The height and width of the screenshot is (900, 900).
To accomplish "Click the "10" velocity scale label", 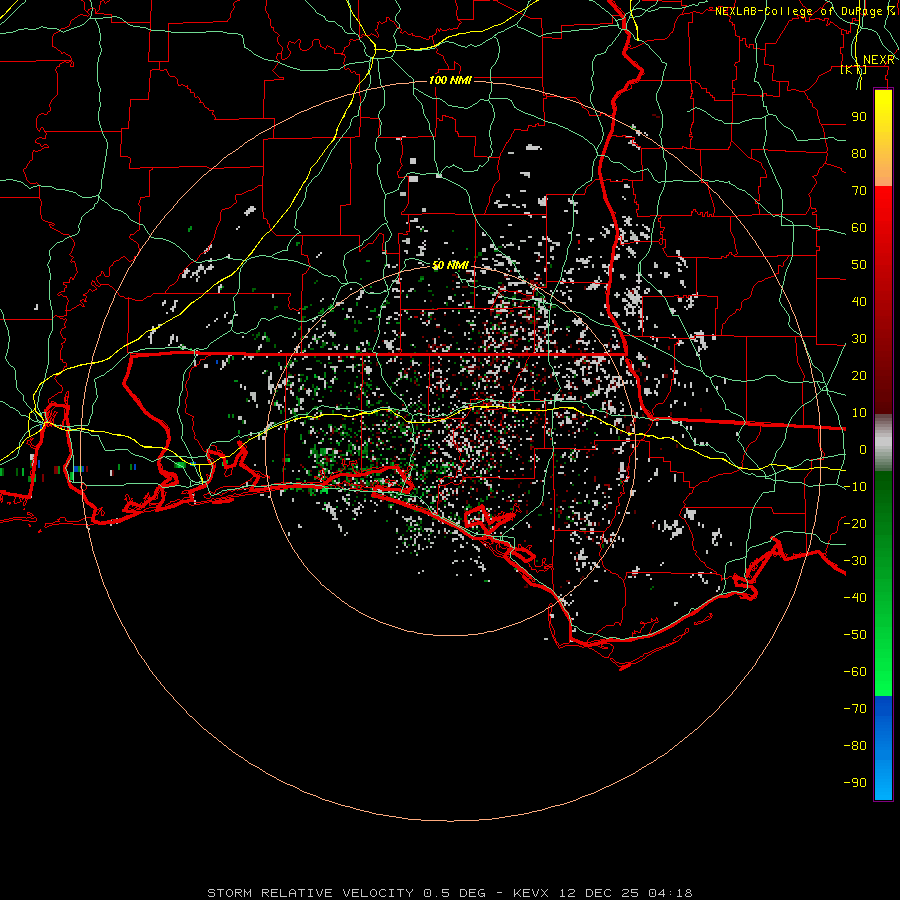I will [859, 413].
